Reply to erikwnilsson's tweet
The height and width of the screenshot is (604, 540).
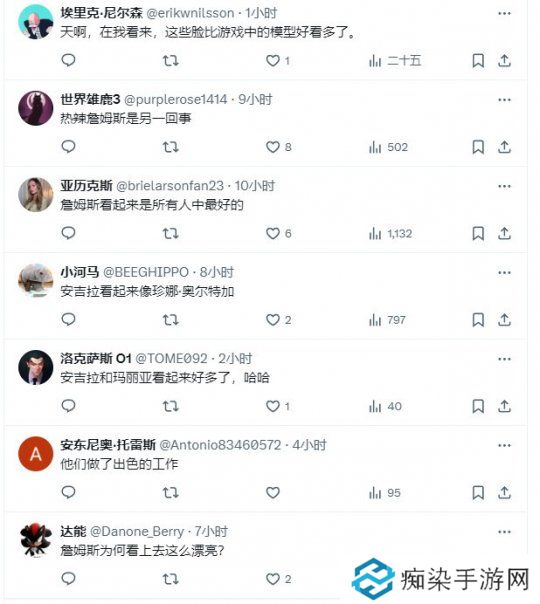[x=68, y=60]
